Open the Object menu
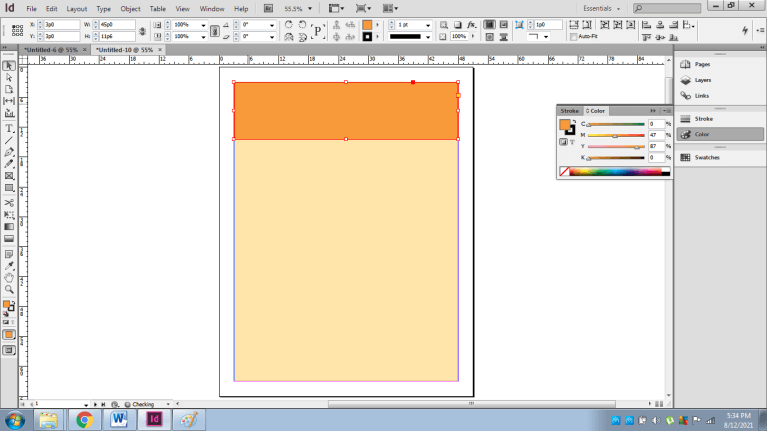767x431 pixels. tap(130, 8)
